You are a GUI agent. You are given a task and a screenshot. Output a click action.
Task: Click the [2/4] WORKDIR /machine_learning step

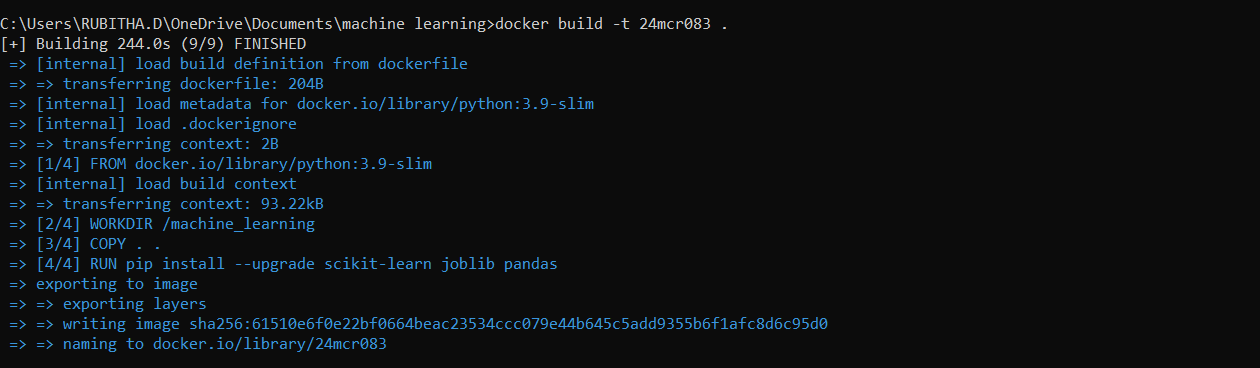click(x=162, y=224)
